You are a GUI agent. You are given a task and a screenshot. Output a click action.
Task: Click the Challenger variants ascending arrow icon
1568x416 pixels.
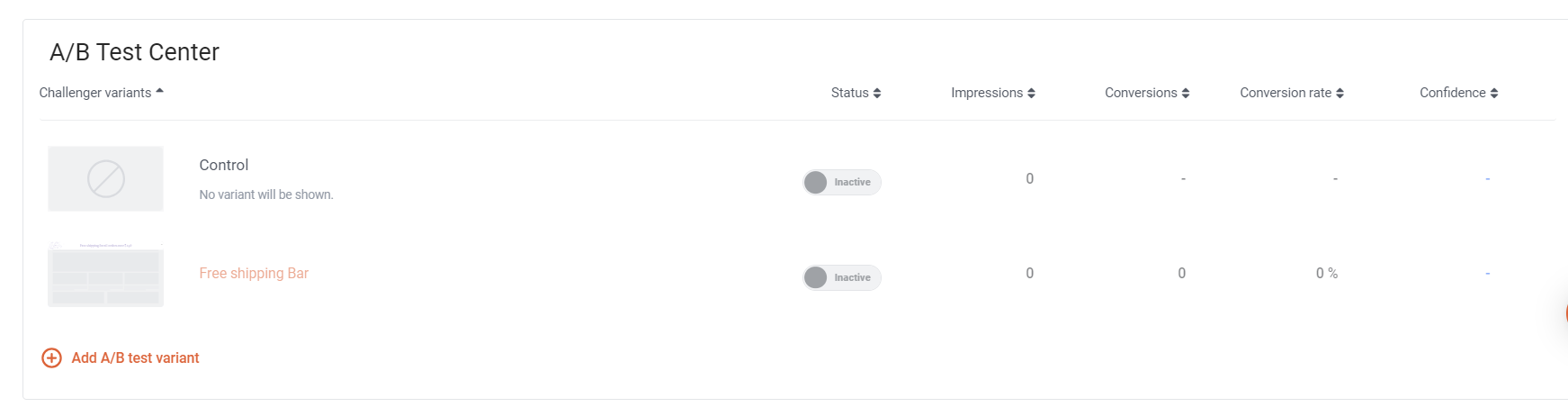159,91
